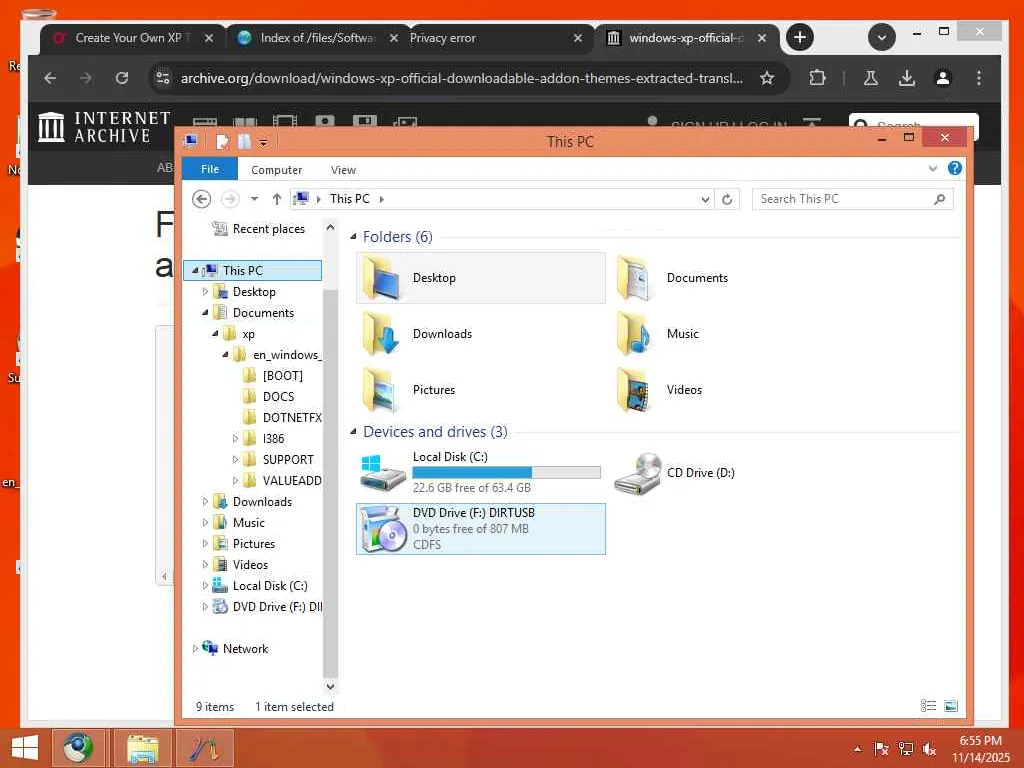Click the Action Center flag tray icon
This screenshot has width=1024, height=768.
881,749
